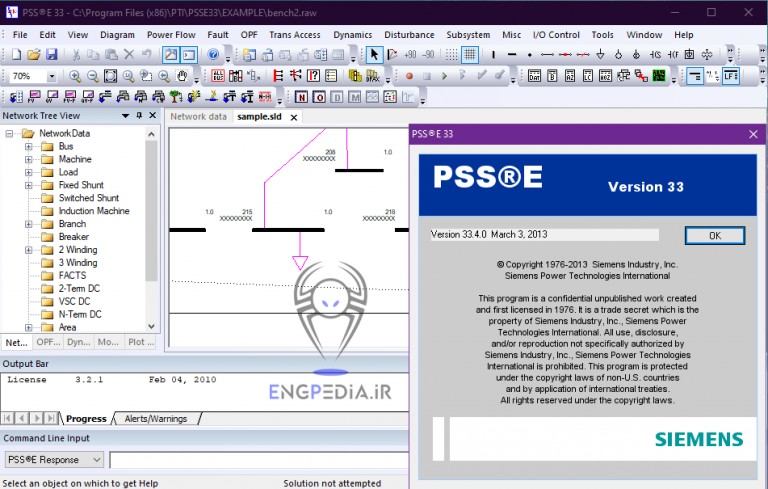This screenshot has height=489, width=768.
Task: Expand the Machine folder node
Action: point(28,159)
